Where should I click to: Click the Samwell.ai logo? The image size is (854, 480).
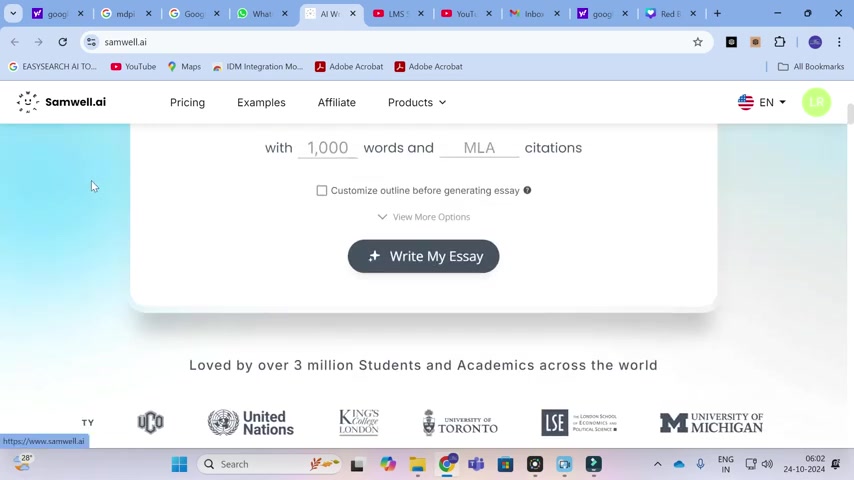61,102
